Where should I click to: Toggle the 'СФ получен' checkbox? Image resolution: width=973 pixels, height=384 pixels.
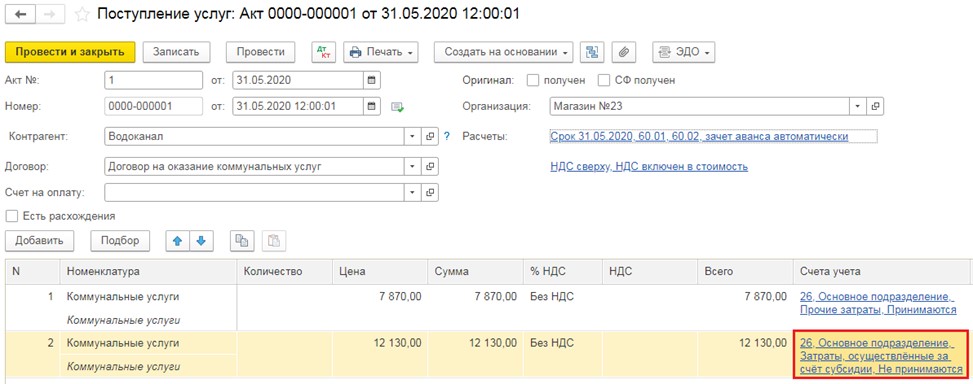[603, 81]
